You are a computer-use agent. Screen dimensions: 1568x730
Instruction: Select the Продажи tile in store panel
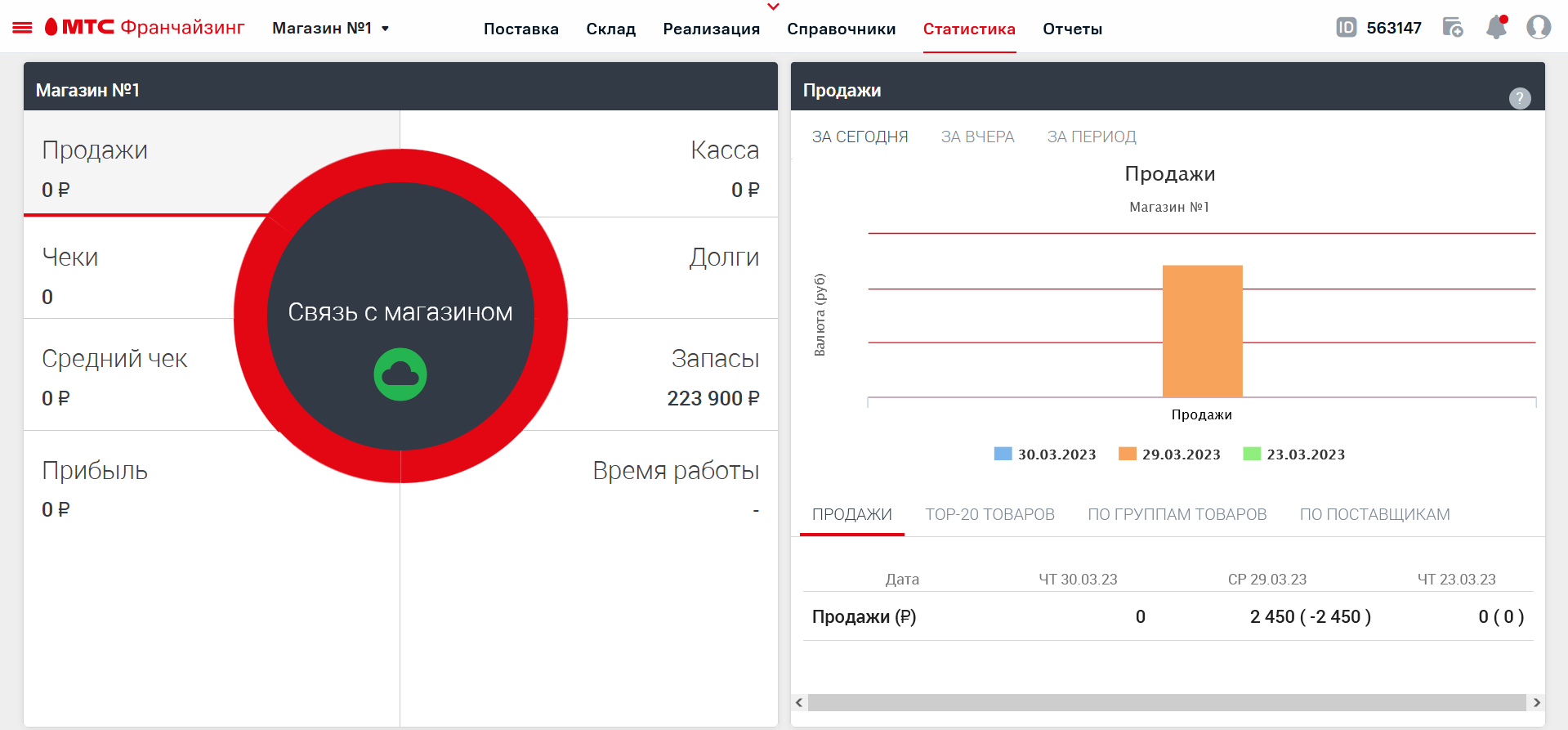pos(147,163)
